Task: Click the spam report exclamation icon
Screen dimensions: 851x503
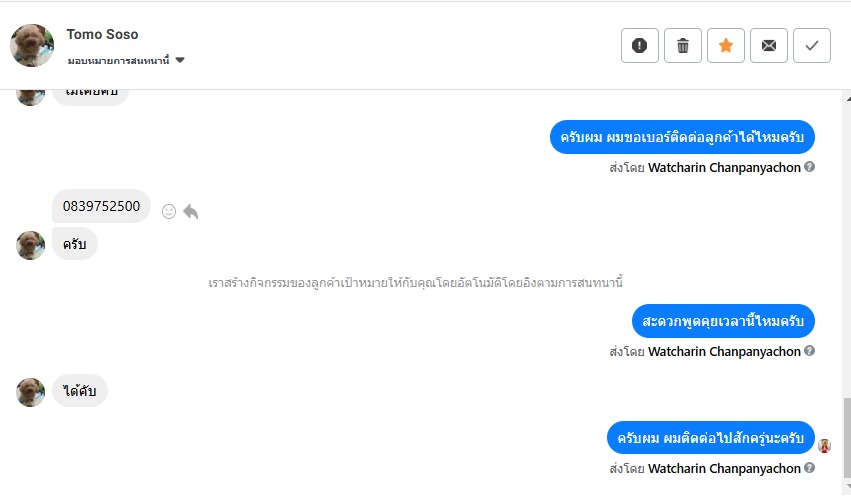Action: click(640, 45)
